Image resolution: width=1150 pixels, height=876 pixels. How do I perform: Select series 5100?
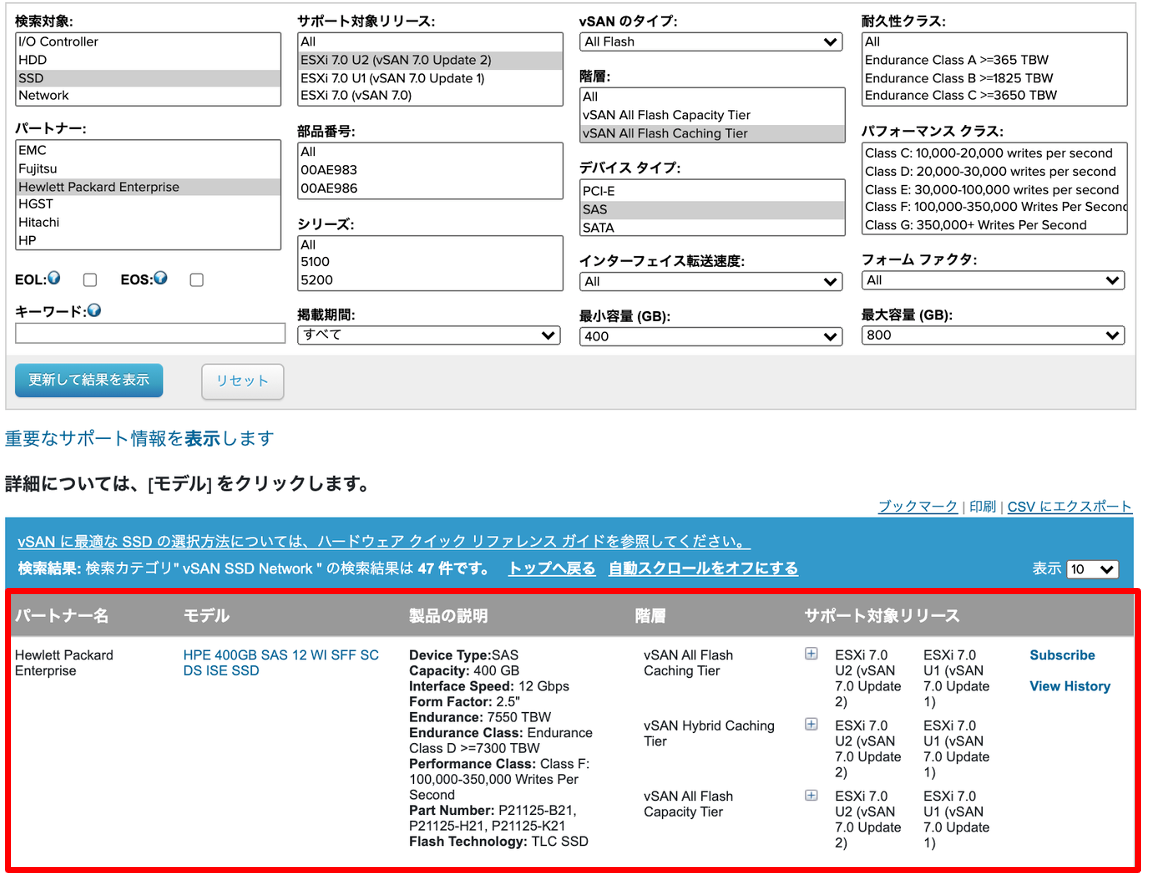pyautogui.click(x=430, y=262)
